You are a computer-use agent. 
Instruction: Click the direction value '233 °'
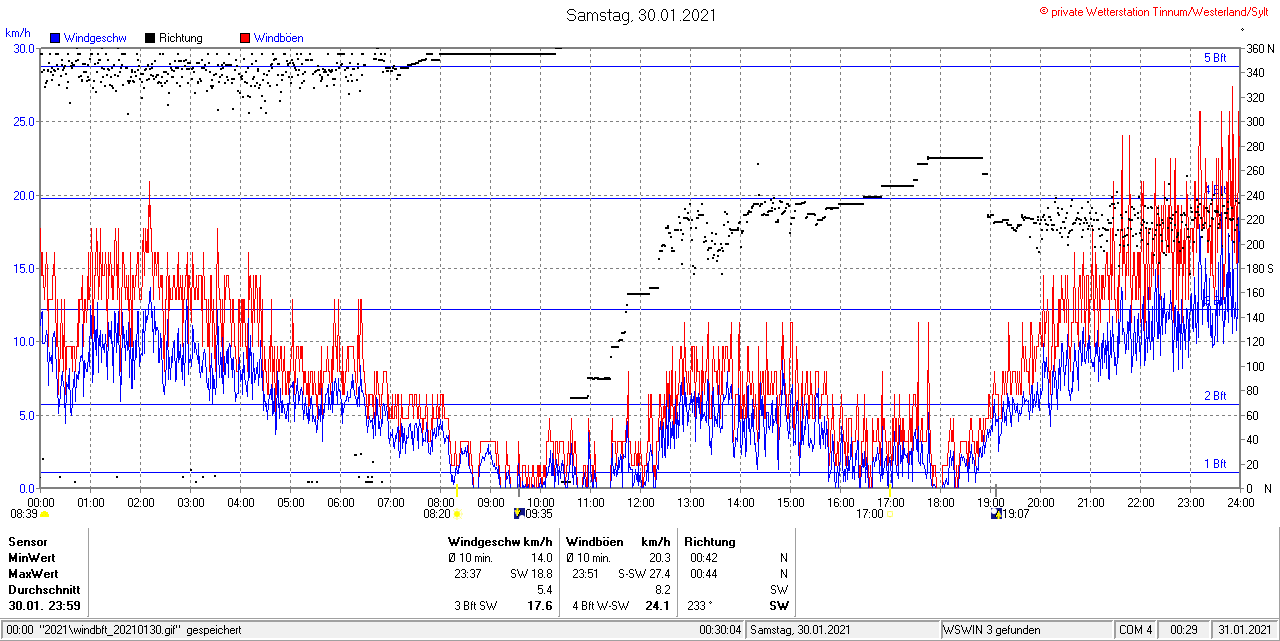coord(702,606)
